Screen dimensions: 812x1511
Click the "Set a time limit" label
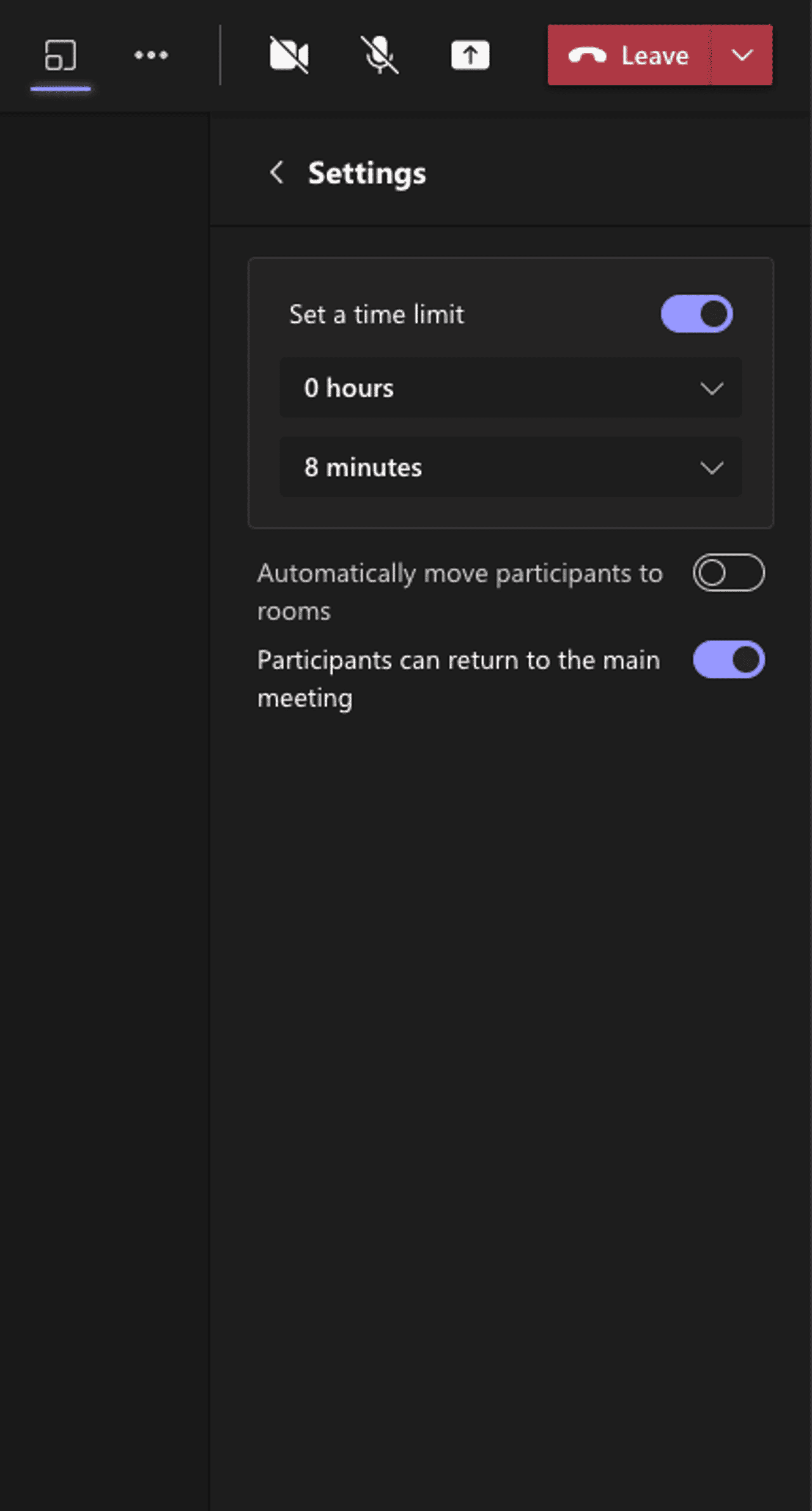click(x=376, y=315)
